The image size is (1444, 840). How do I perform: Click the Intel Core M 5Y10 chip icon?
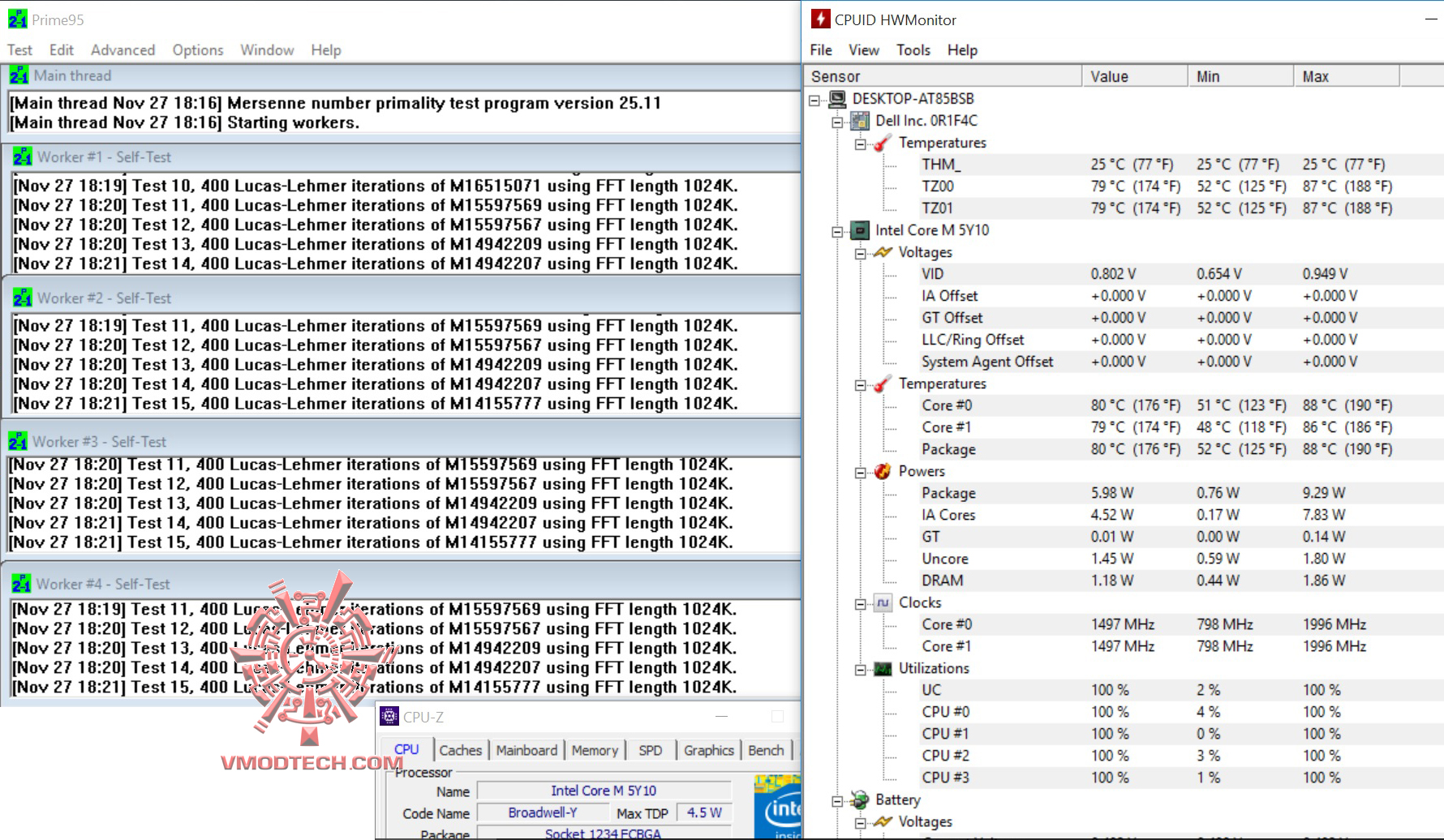point(860,230)
